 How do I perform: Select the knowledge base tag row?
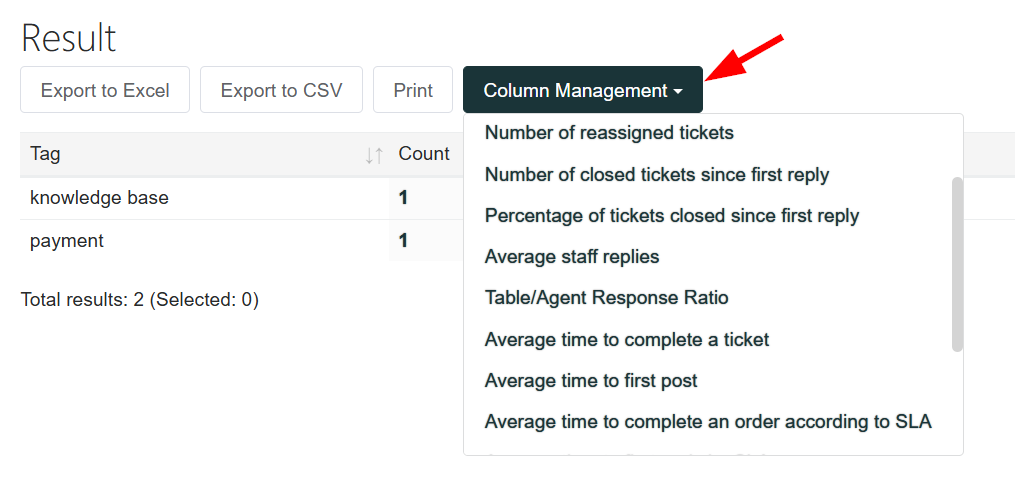(x=99, y=198)
